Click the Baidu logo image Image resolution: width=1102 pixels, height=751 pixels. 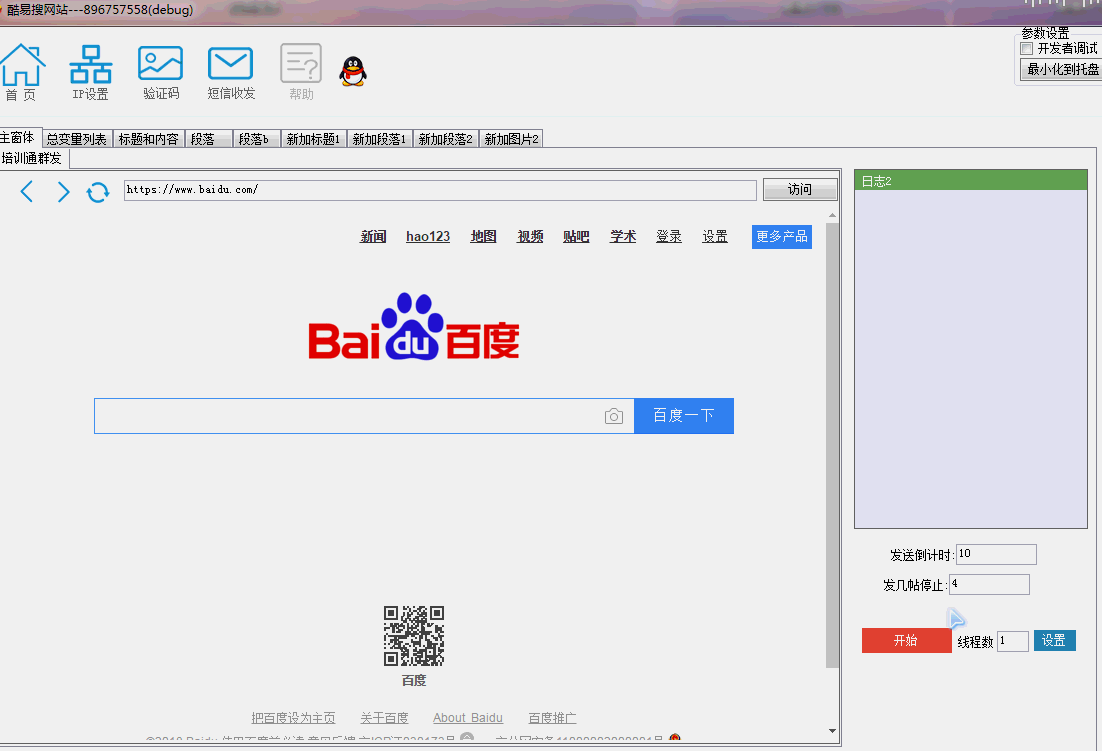click(414, 327)
